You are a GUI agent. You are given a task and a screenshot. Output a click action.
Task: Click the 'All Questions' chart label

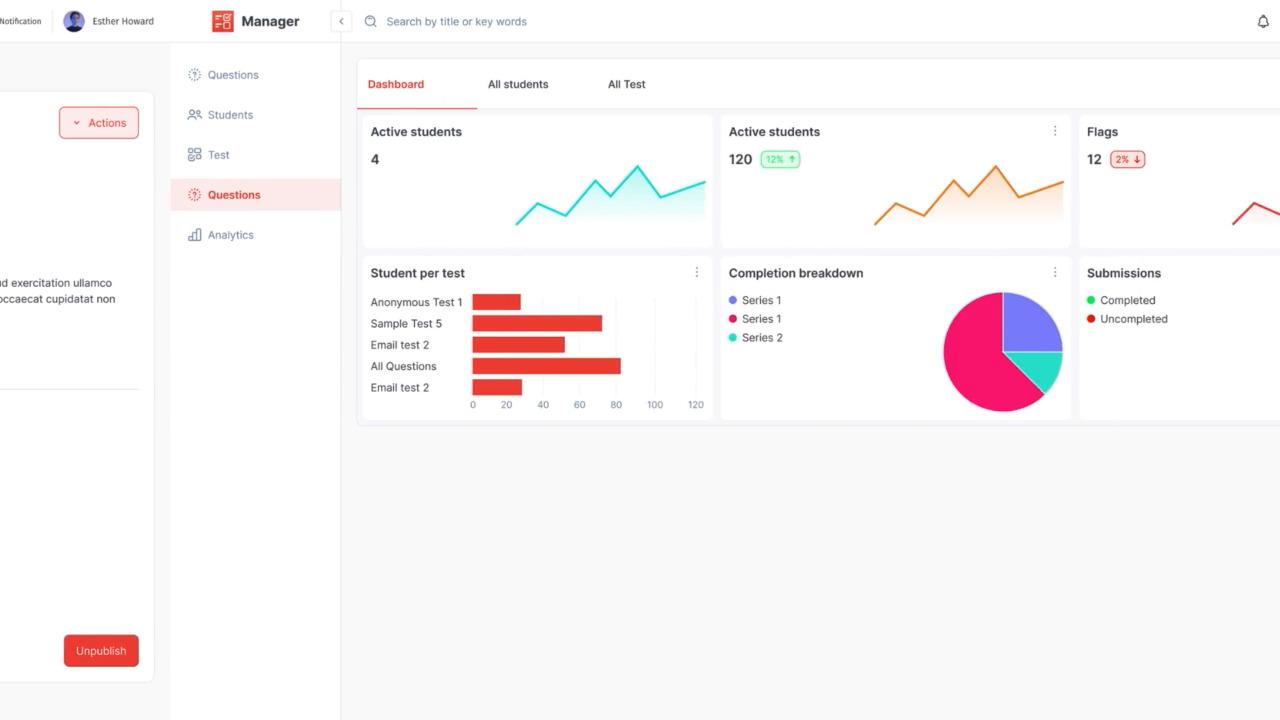[x=404, y=366]
